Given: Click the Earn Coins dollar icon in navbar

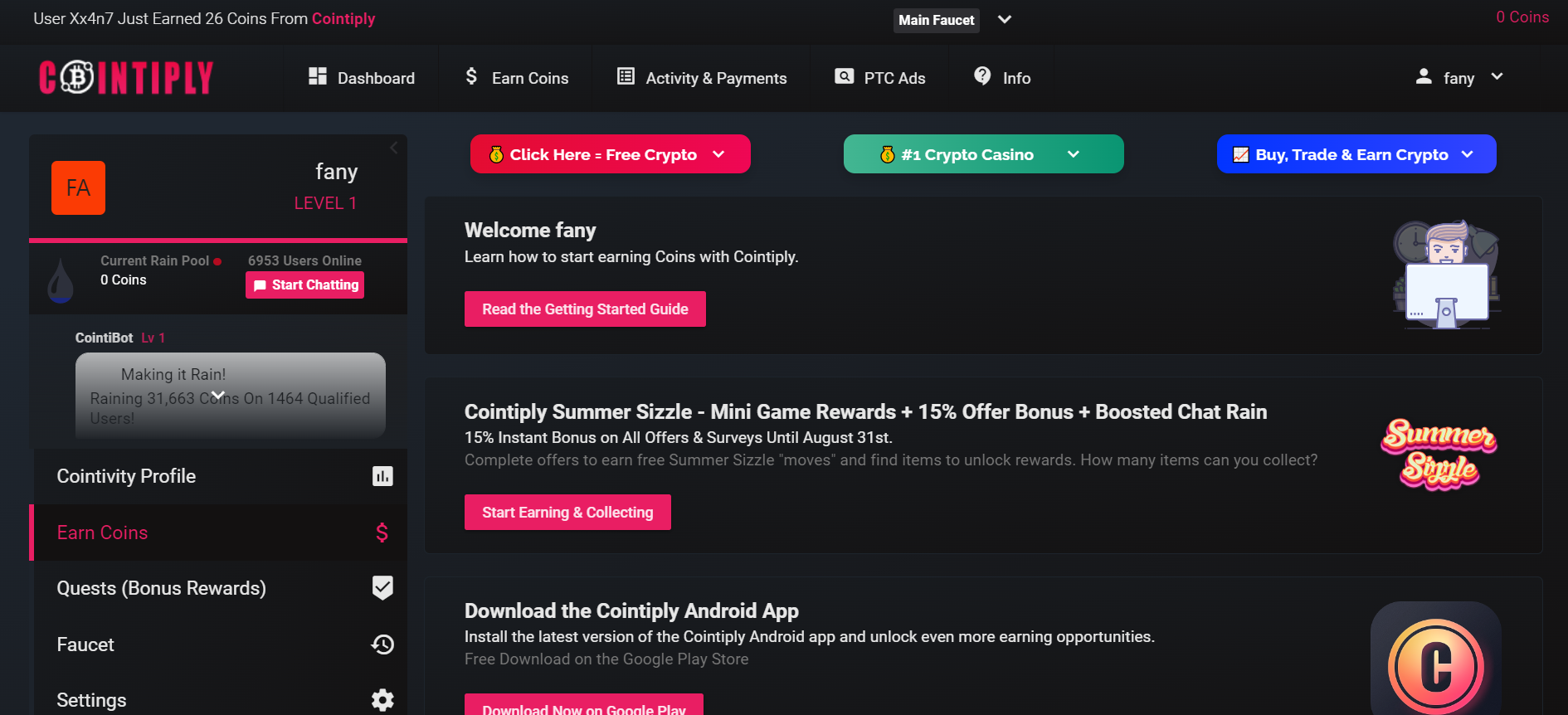Looking at the screenshot, I should pos(471,76).
